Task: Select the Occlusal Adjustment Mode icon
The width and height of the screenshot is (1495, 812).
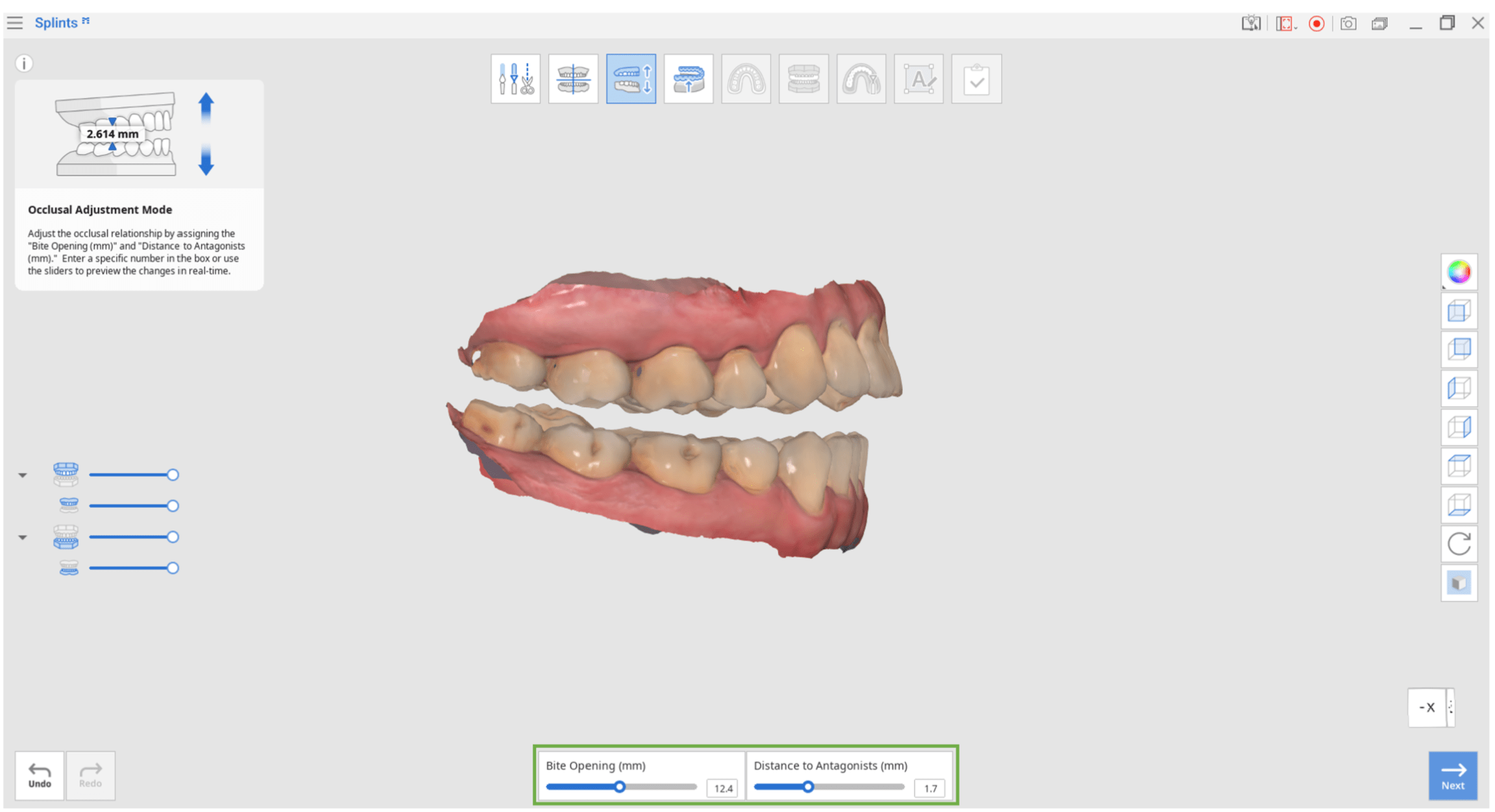Action: point(631,78)
